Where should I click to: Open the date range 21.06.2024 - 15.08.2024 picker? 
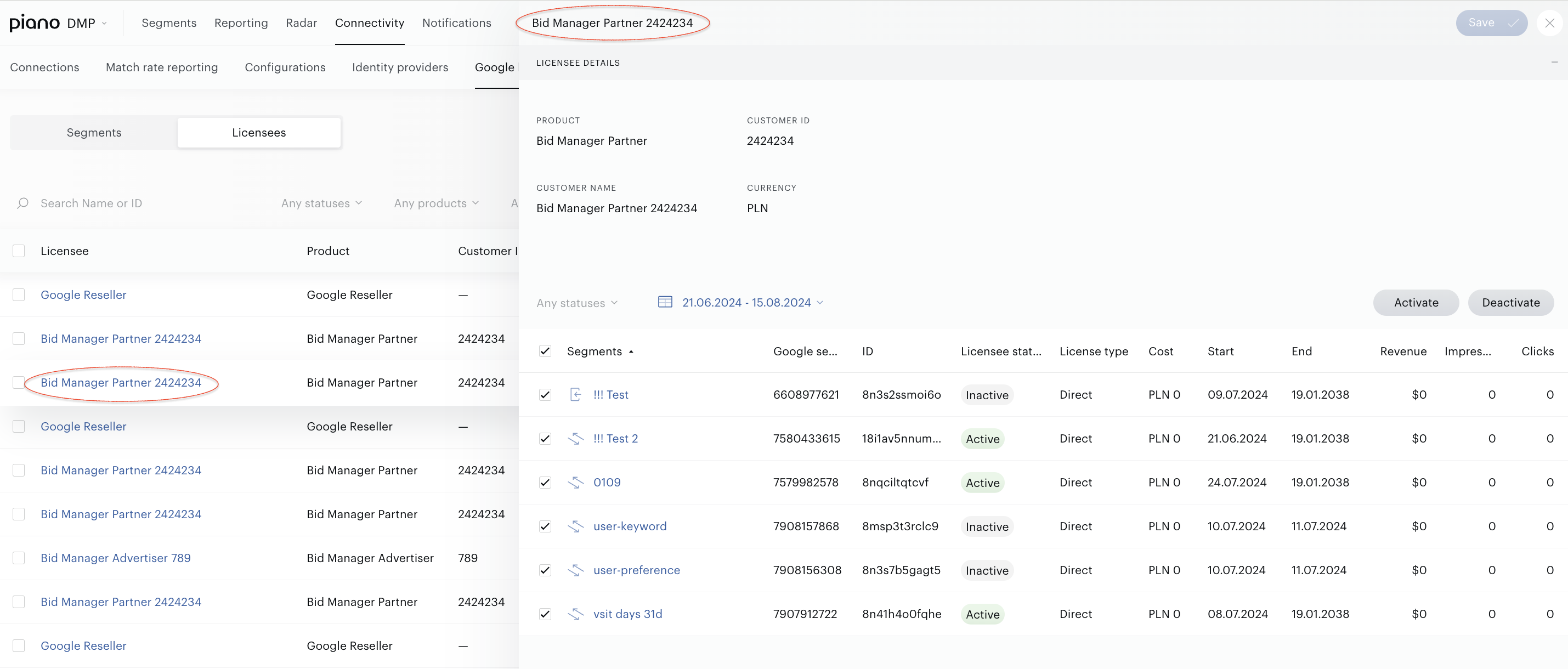(752, 303)
